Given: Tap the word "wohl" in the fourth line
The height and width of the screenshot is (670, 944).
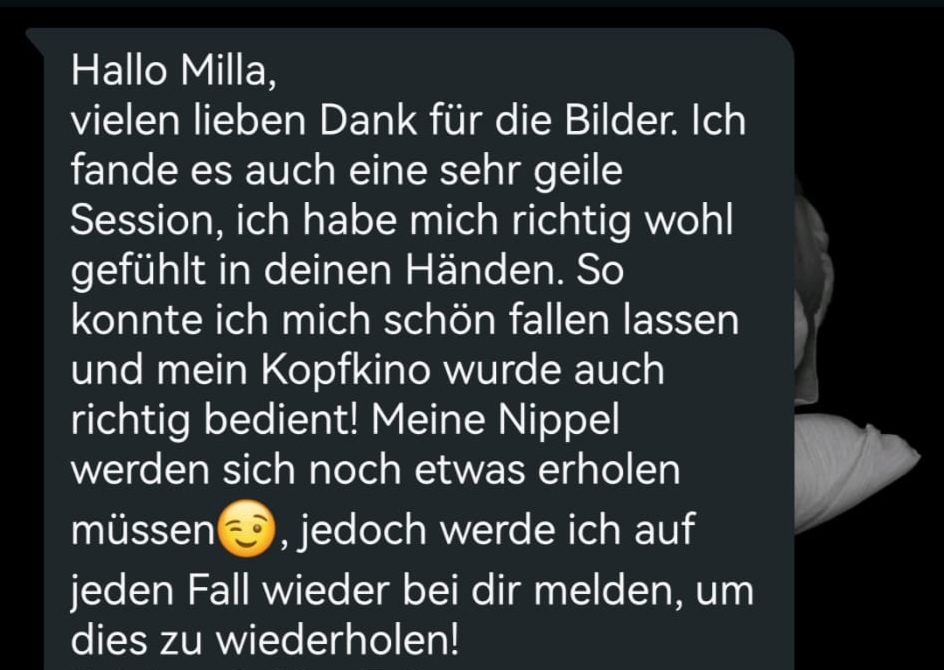Looking at the screenshot, I should tap(689, 220).
